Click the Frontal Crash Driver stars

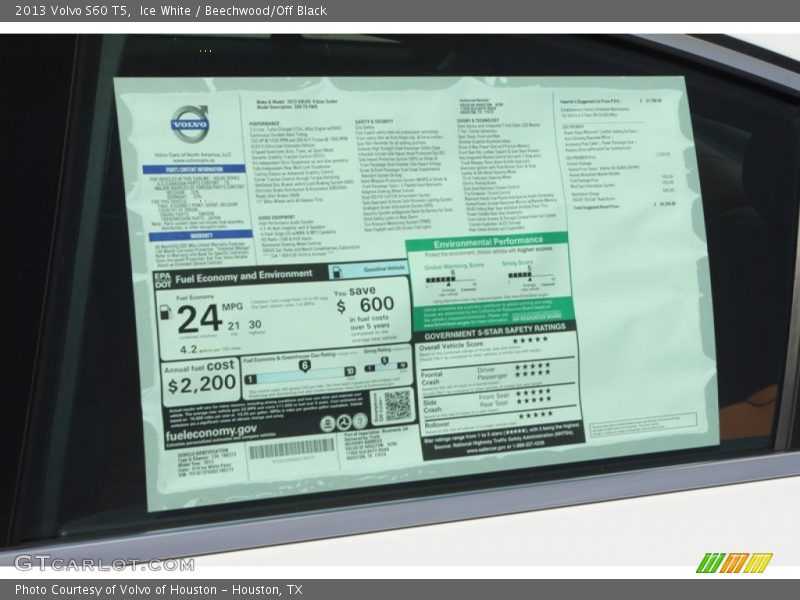[x=533, y=368]
